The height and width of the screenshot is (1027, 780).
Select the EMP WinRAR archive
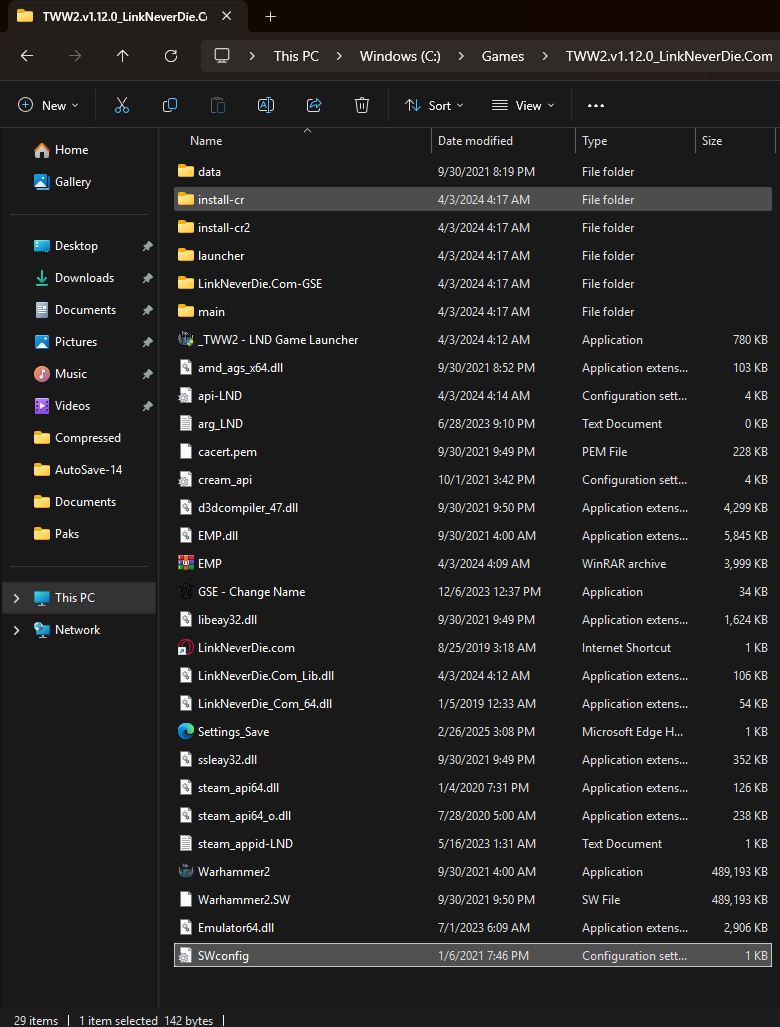pyautogui.click(x=210, y=564)
